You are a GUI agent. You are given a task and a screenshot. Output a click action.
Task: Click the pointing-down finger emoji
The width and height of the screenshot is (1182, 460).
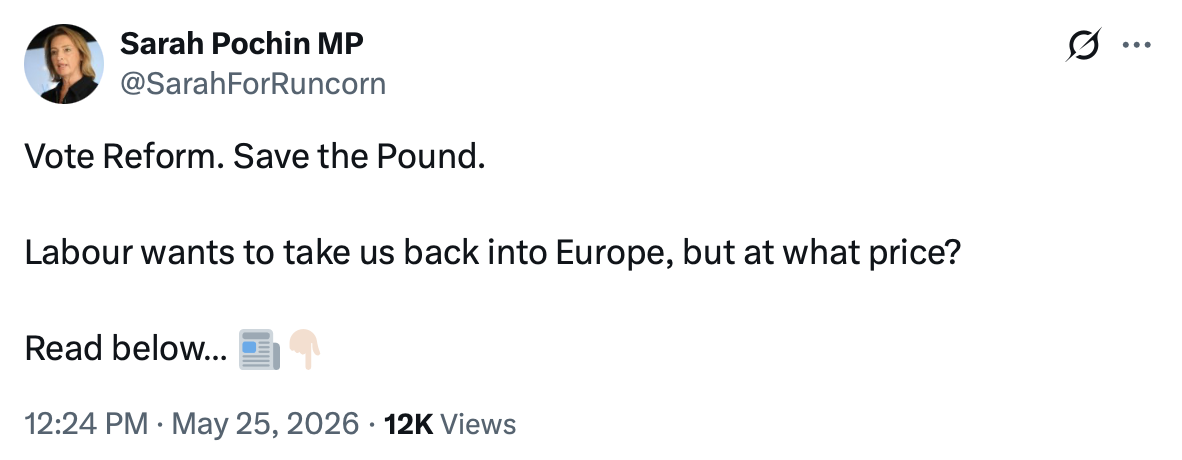pos(304,349)
